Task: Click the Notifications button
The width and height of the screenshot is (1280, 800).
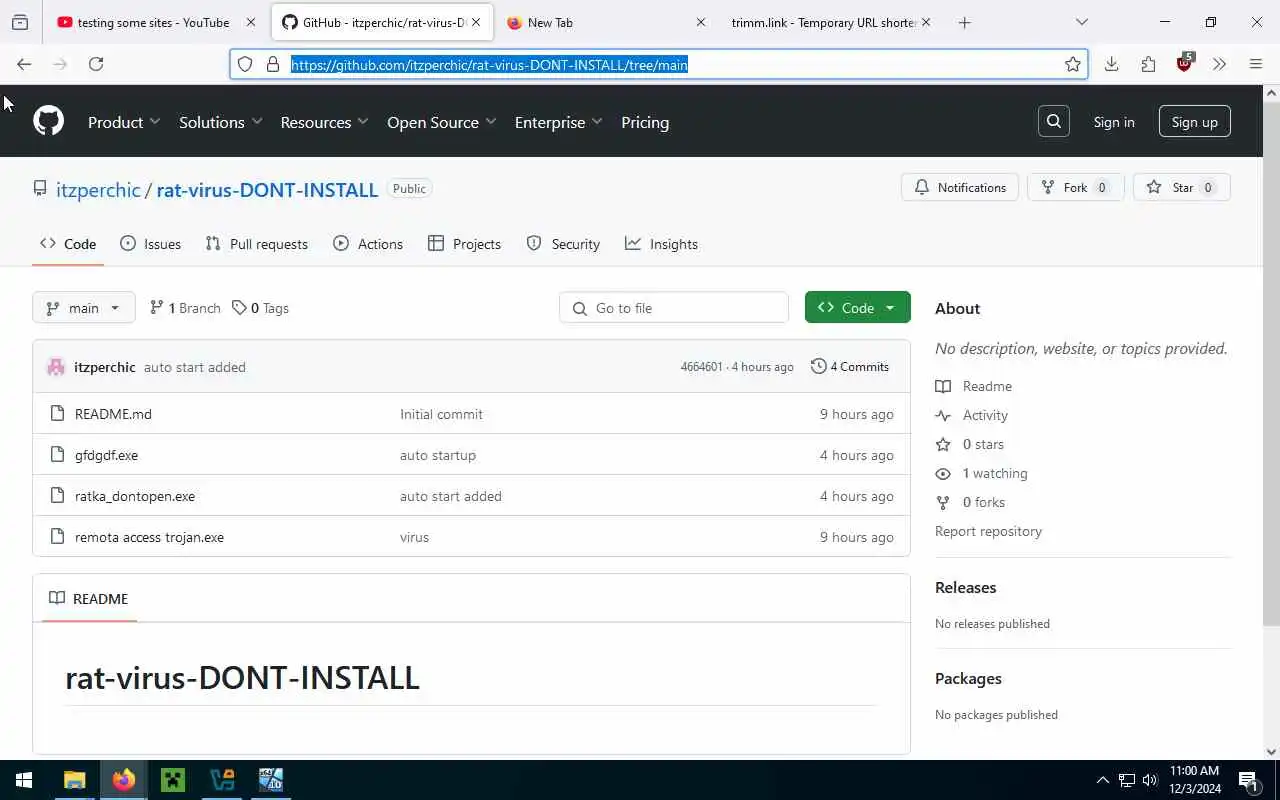Action: tap(960, 187)
